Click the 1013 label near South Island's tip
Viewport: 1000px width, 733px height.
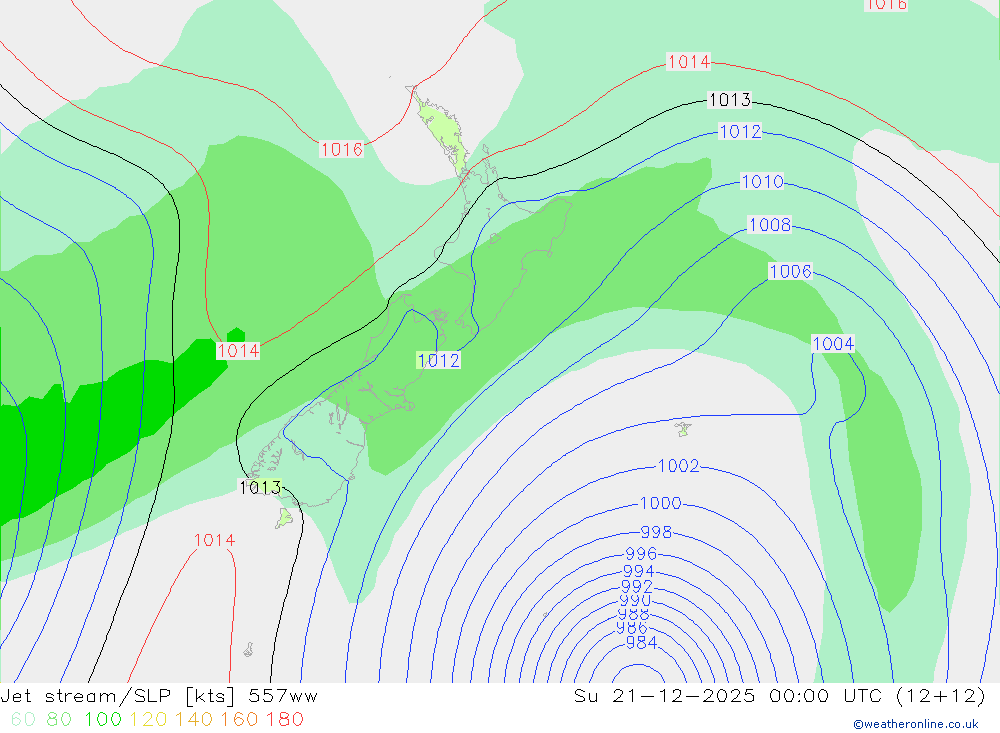point(260,487)
